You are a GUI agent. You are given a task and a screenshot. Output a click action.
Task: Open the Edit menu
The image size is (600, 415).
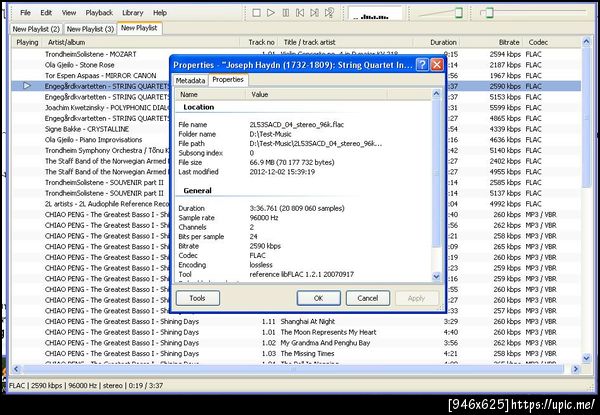46,13
